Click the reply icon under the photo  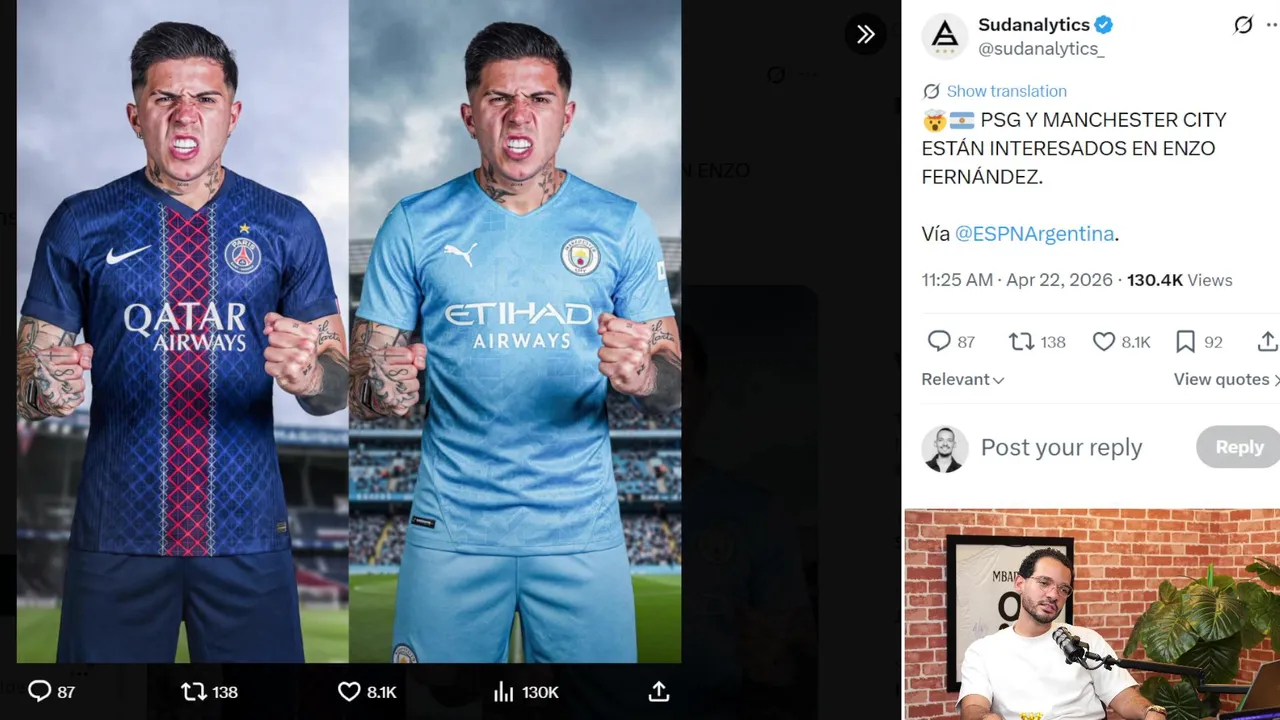40,691
